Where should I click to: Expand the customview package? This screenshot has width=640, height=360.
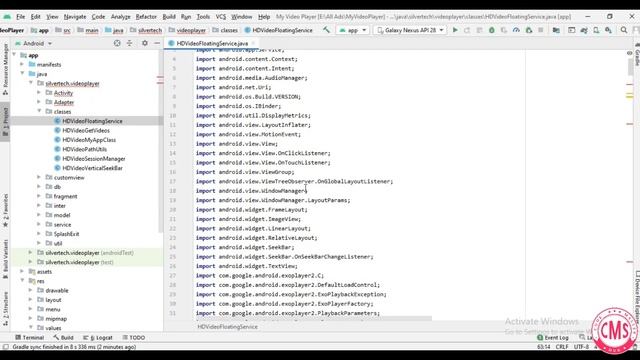40,177
